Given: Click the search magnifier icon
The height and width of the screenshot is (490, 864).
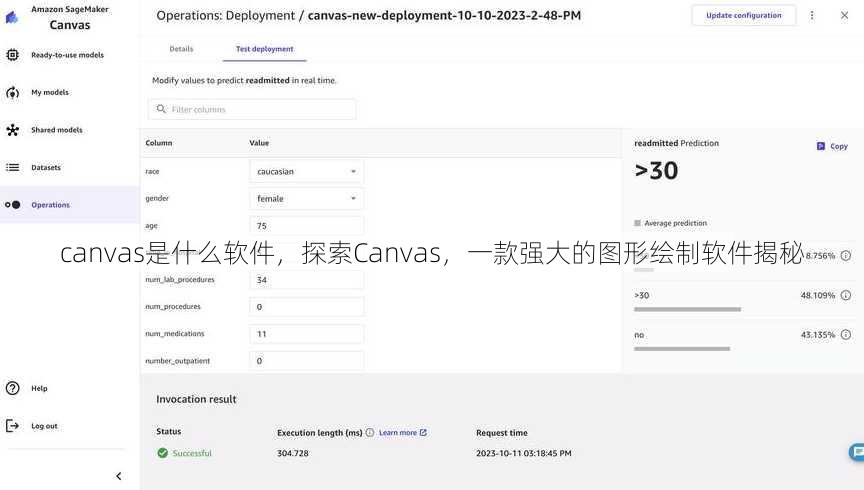Looking at the screenshot, I should point(161,109).
